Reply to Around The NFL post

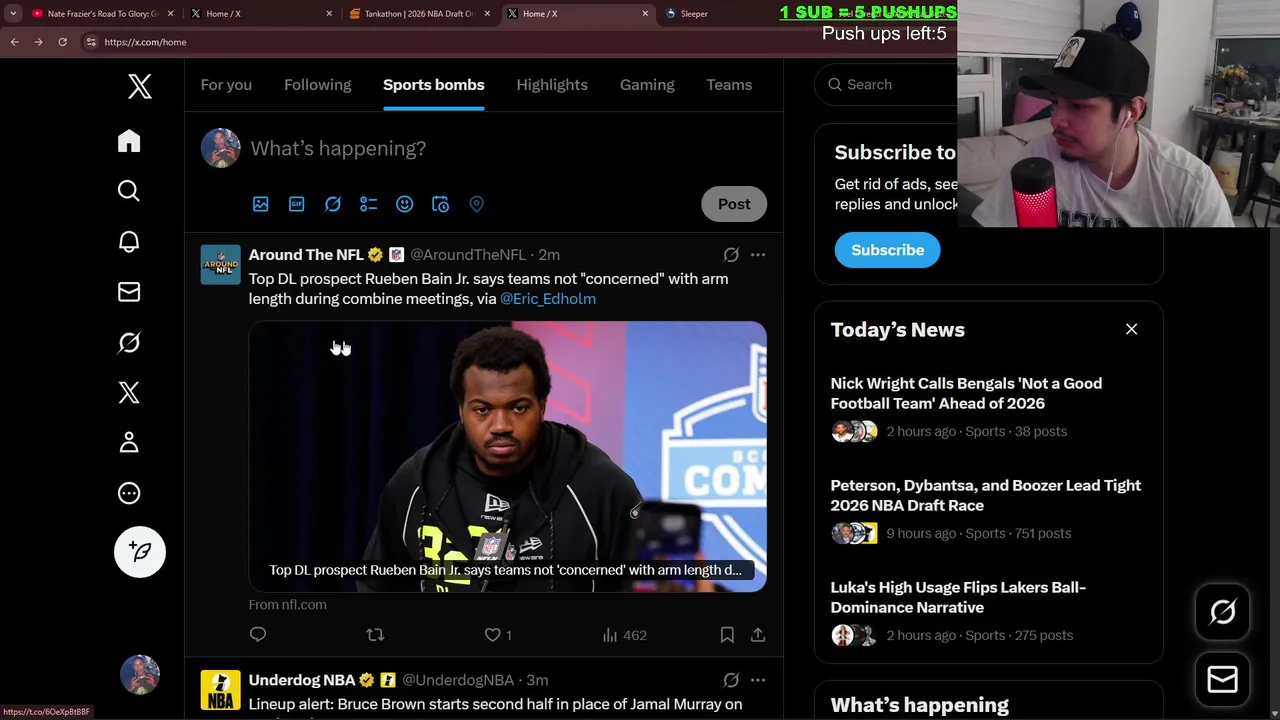[x=258, y=635]
